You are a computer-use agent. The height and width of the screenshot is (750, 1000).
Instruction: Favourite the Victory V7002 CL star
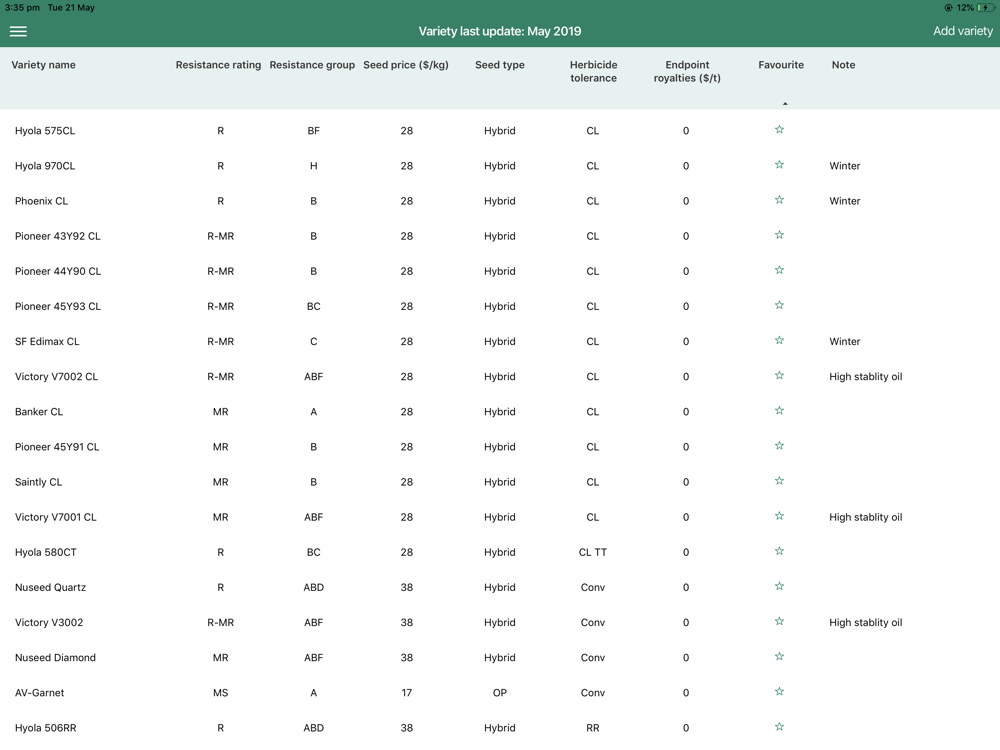779,375
